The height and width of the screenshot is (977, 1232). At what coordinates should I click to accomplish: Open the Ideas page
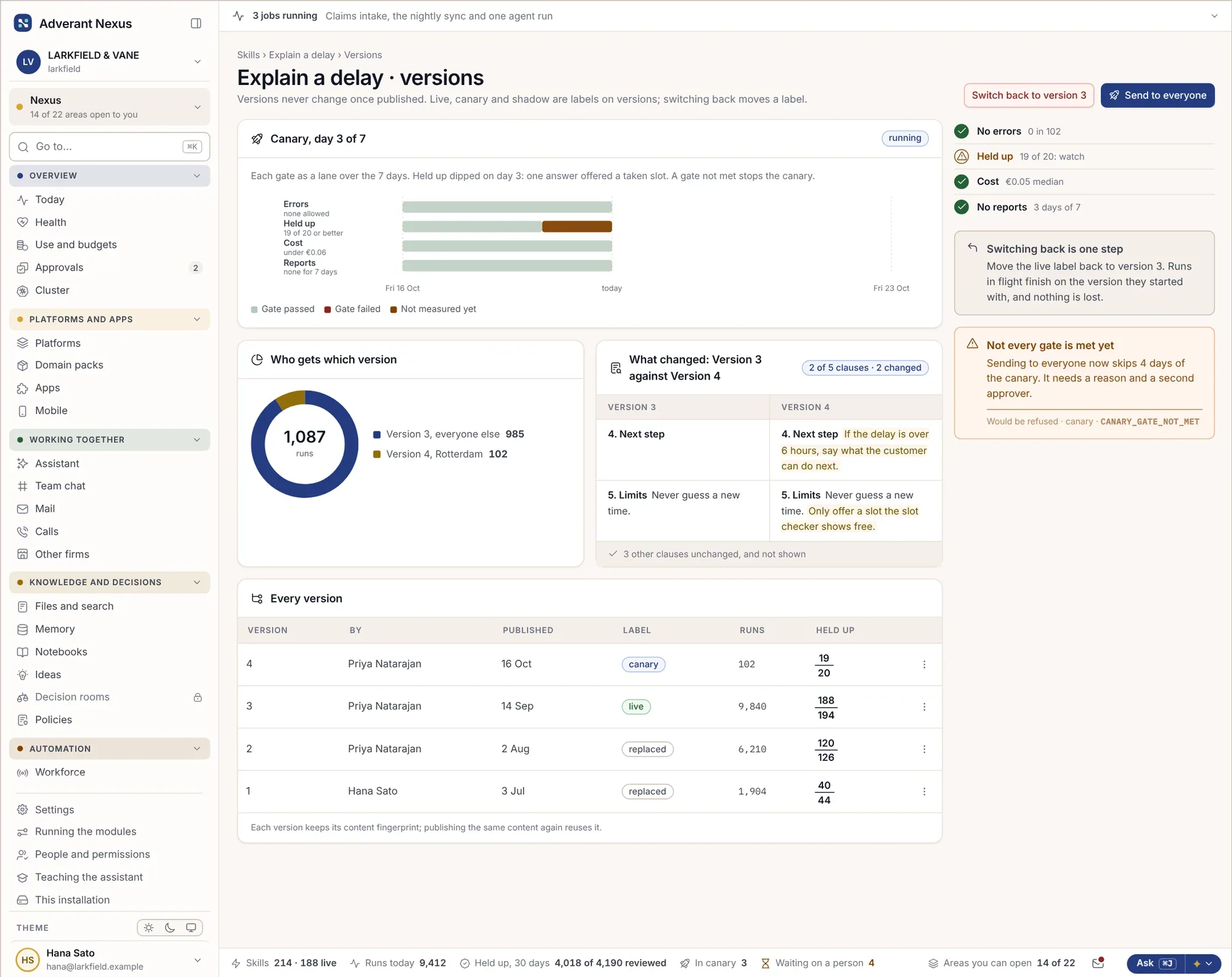click(x=110, y=675)
